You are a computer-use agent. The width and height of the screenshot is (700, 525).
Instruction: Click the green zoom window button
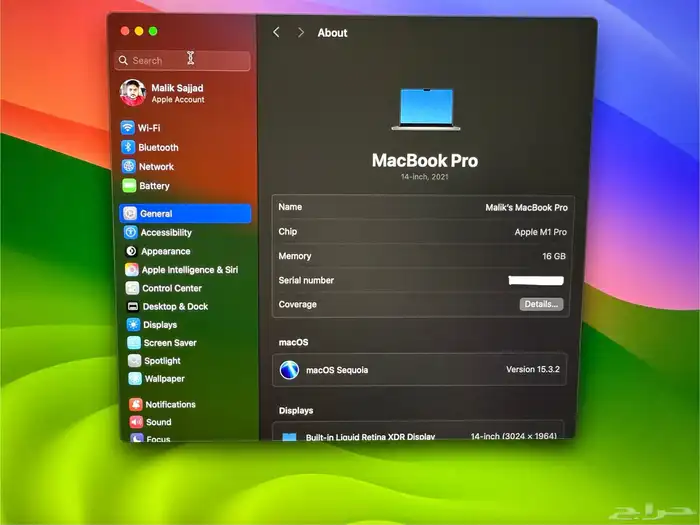153,31
